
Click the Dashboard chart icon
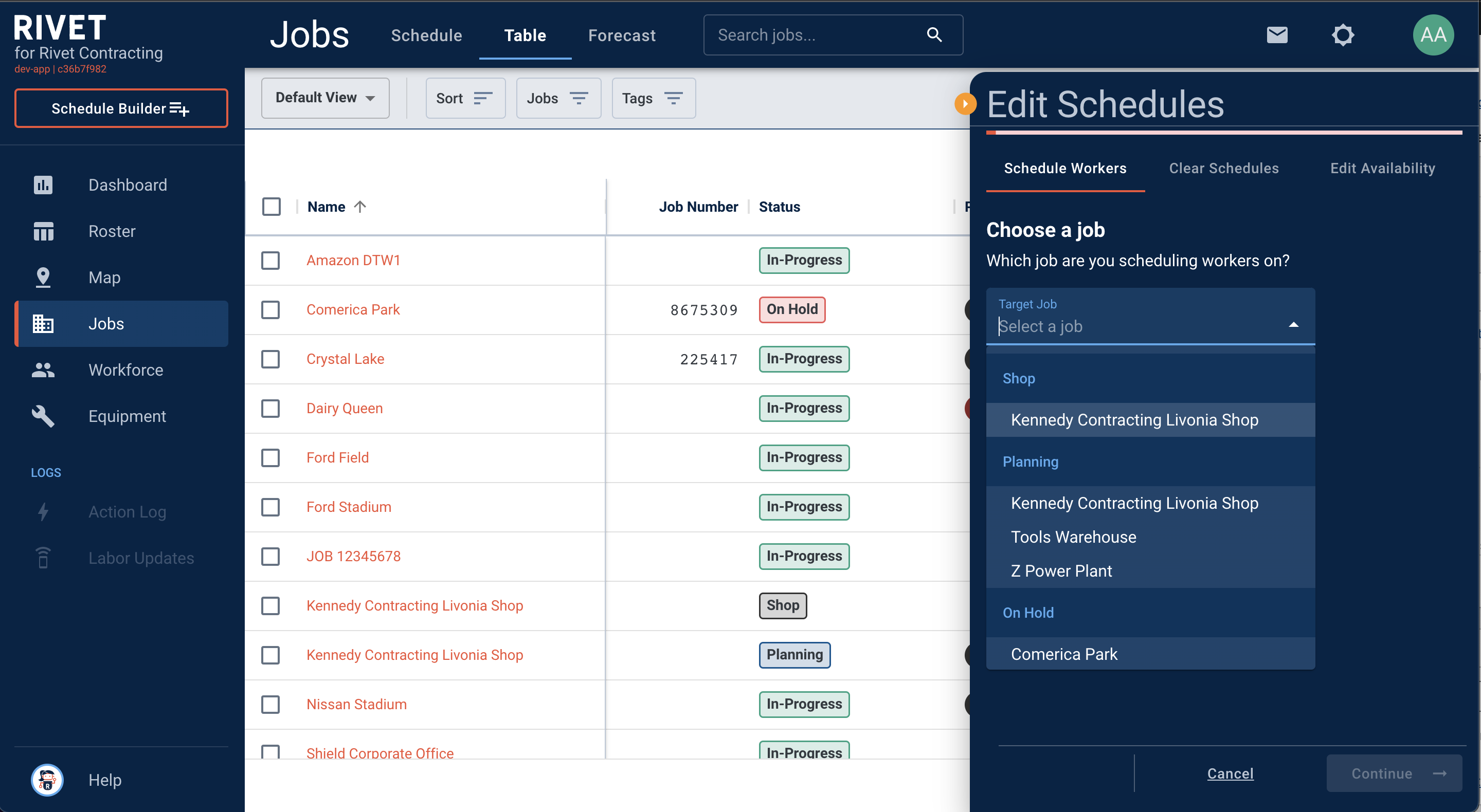[43, 185]
